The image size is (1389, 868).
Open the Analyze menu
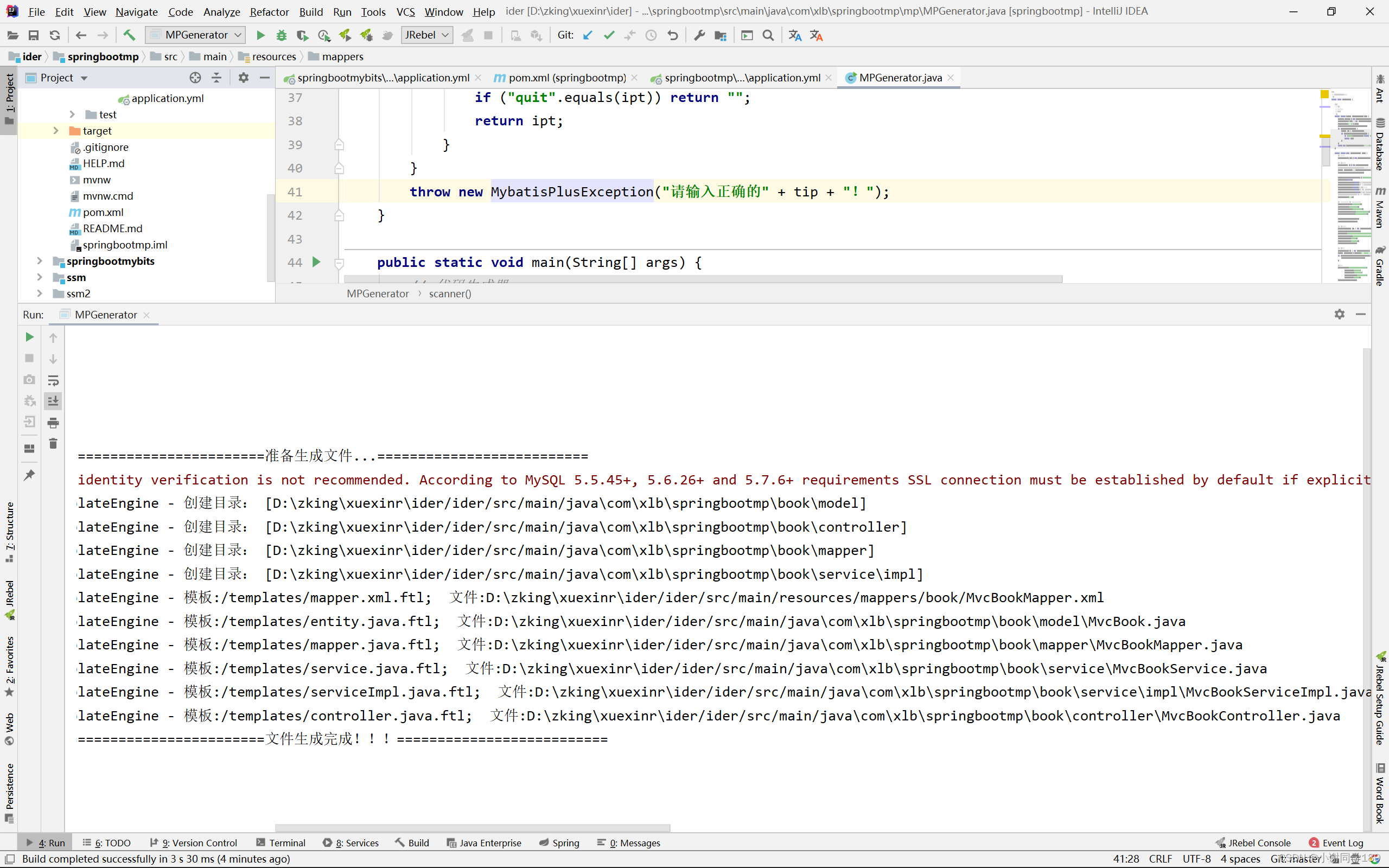click(x=221, y=11)
